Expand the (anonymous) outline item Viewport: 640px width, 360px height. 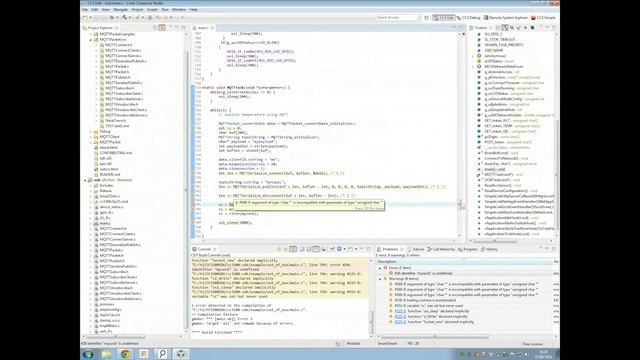(x=473, y=56)
